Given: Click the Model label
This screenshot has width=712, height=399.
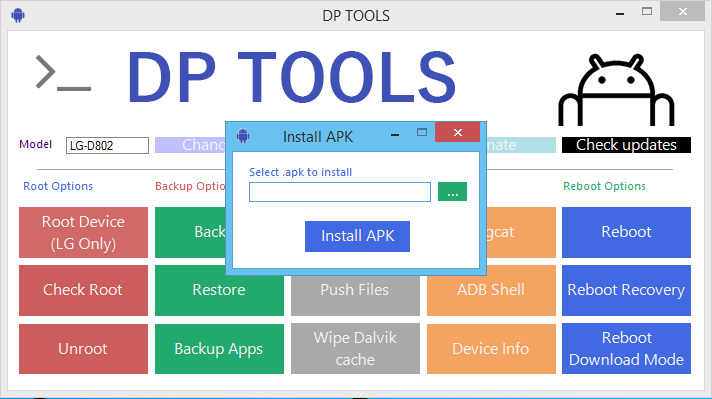Looking at the screenshot, I should coord(35,144).
